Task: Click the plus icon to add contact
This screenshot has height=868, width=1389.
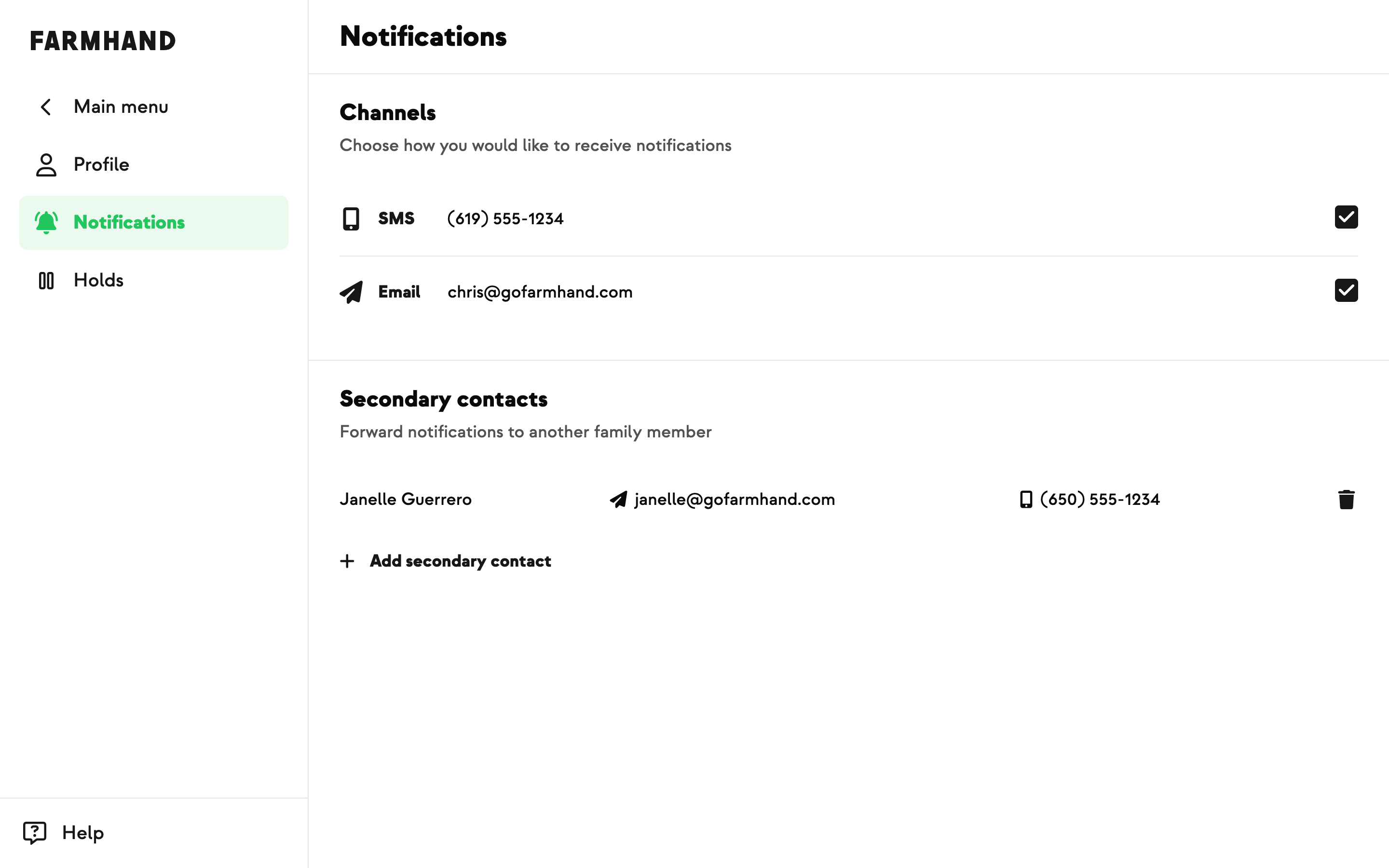Action: click(x=347, y=561)
